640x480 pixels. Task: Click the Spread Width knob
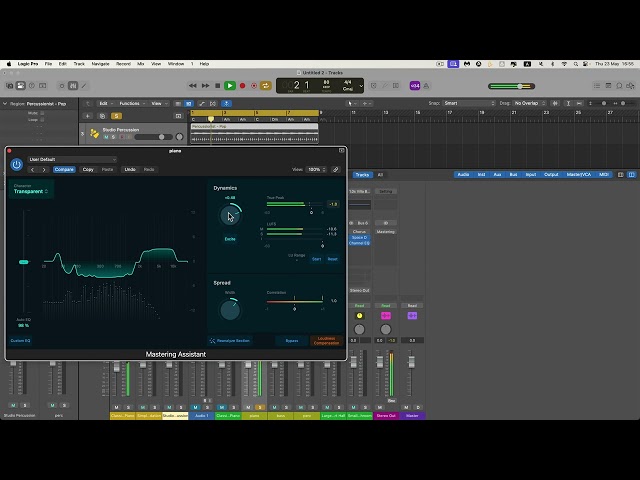pyautogui.click(x=230, y=310)
